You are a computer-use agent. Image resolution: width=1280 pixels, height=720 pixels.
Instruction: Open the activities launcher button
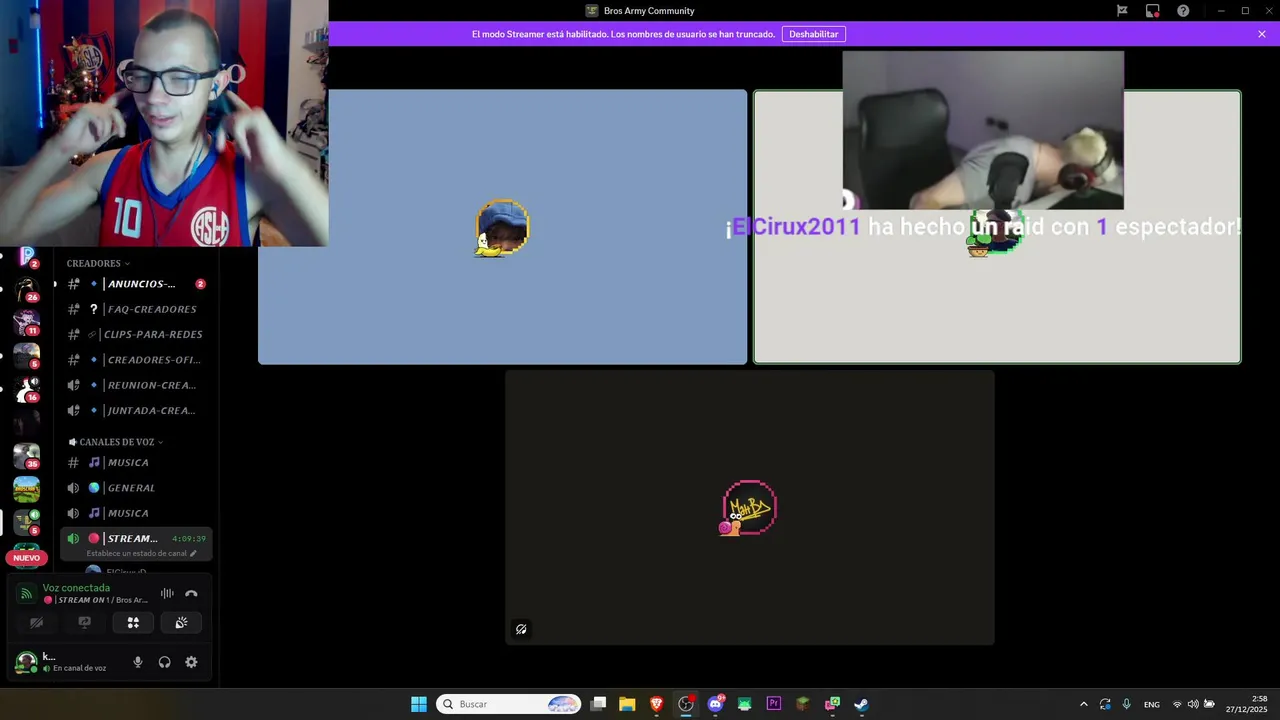133,622
